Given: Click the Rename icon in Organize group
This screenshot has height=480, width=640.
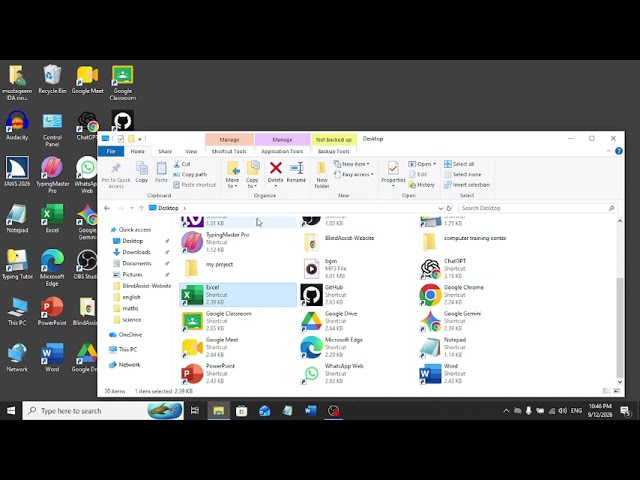Looking at the screenshot, I should pos(296,167).
